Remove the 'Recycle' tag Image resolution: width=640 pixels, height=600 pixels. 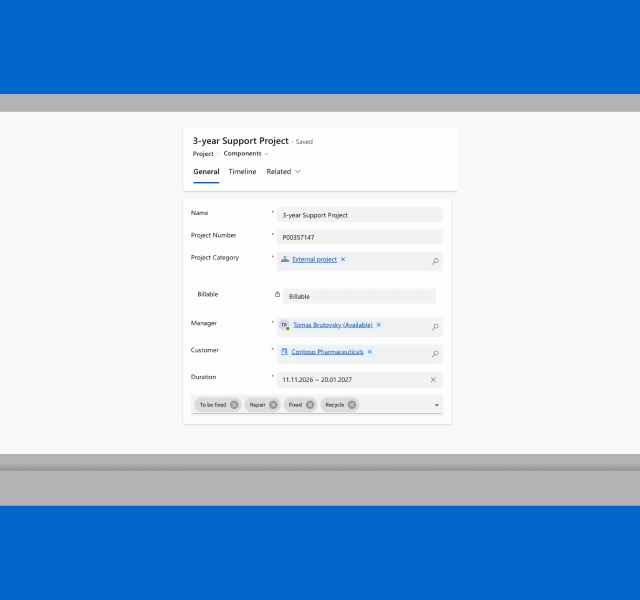[352, 405]
